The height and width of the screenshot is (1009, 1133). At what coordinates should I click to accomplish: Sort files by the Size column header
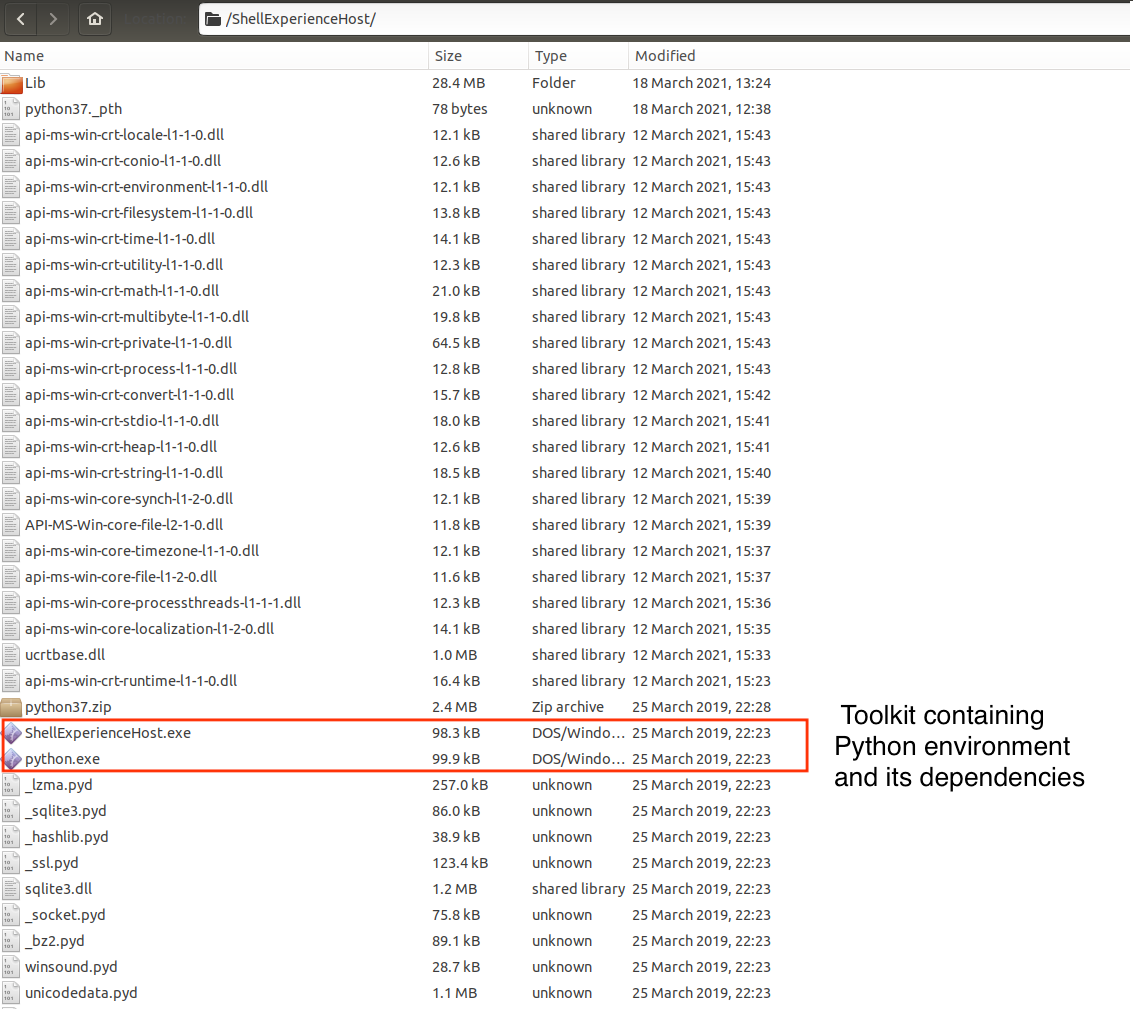tap(478, 56)
